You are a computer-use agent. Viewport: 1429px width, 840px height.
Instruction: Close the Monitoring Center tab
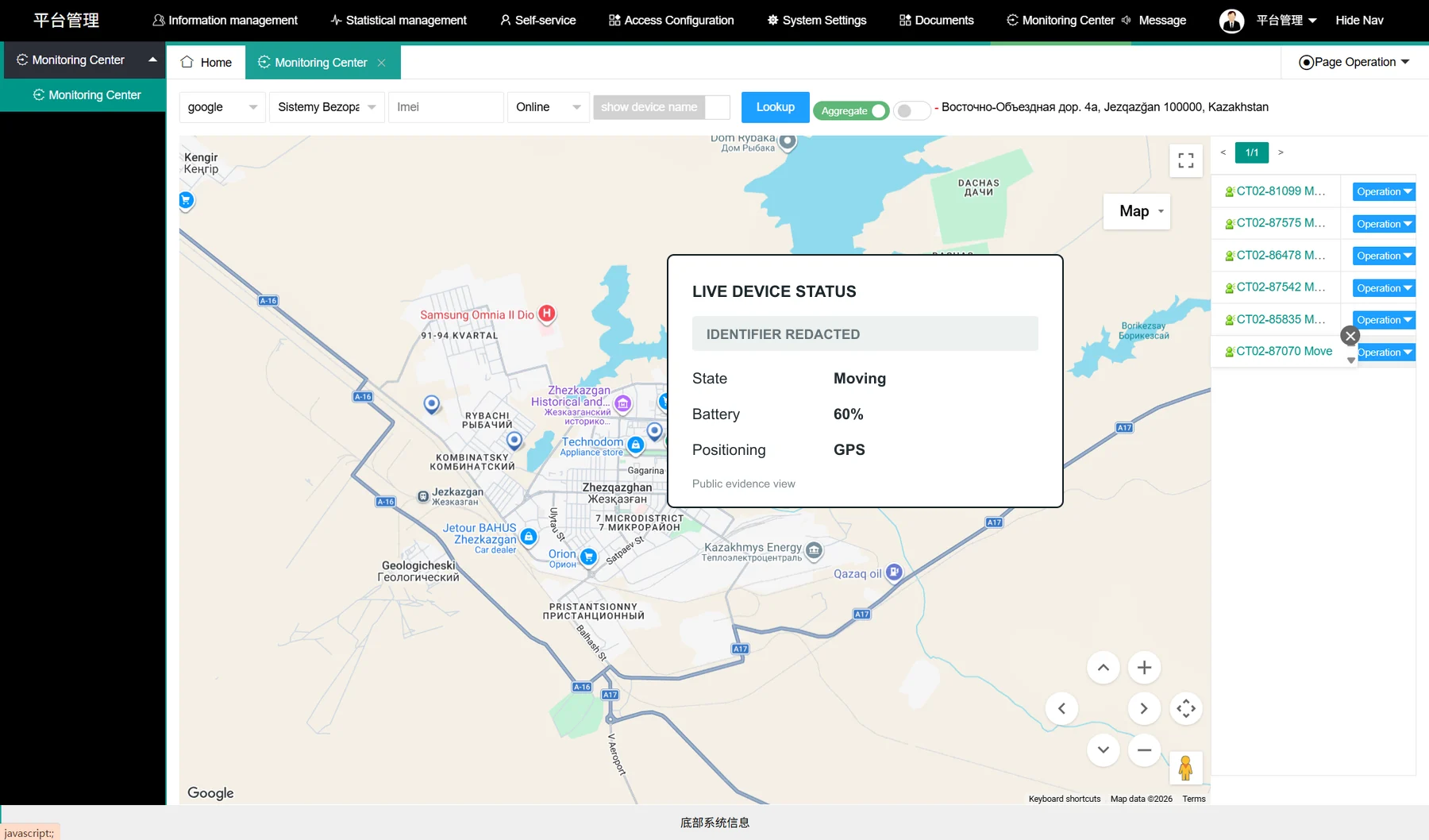click(x=382, y=63)
